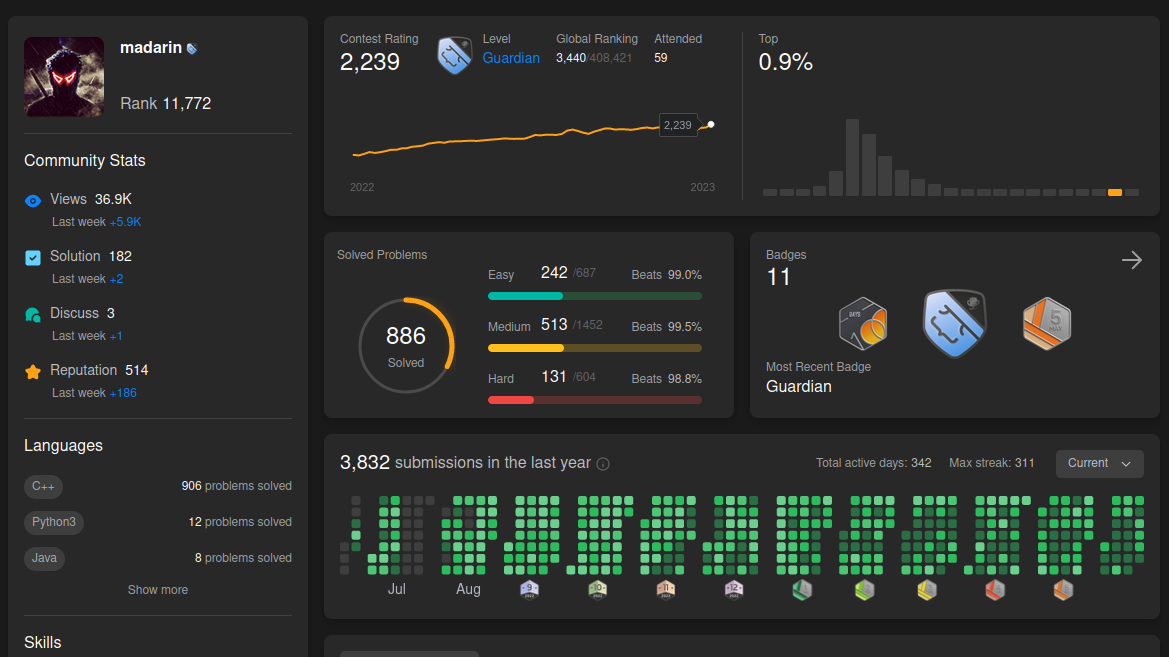Click the submissions info circle icon
The image size is (1169, 657).
coord(603,464)
